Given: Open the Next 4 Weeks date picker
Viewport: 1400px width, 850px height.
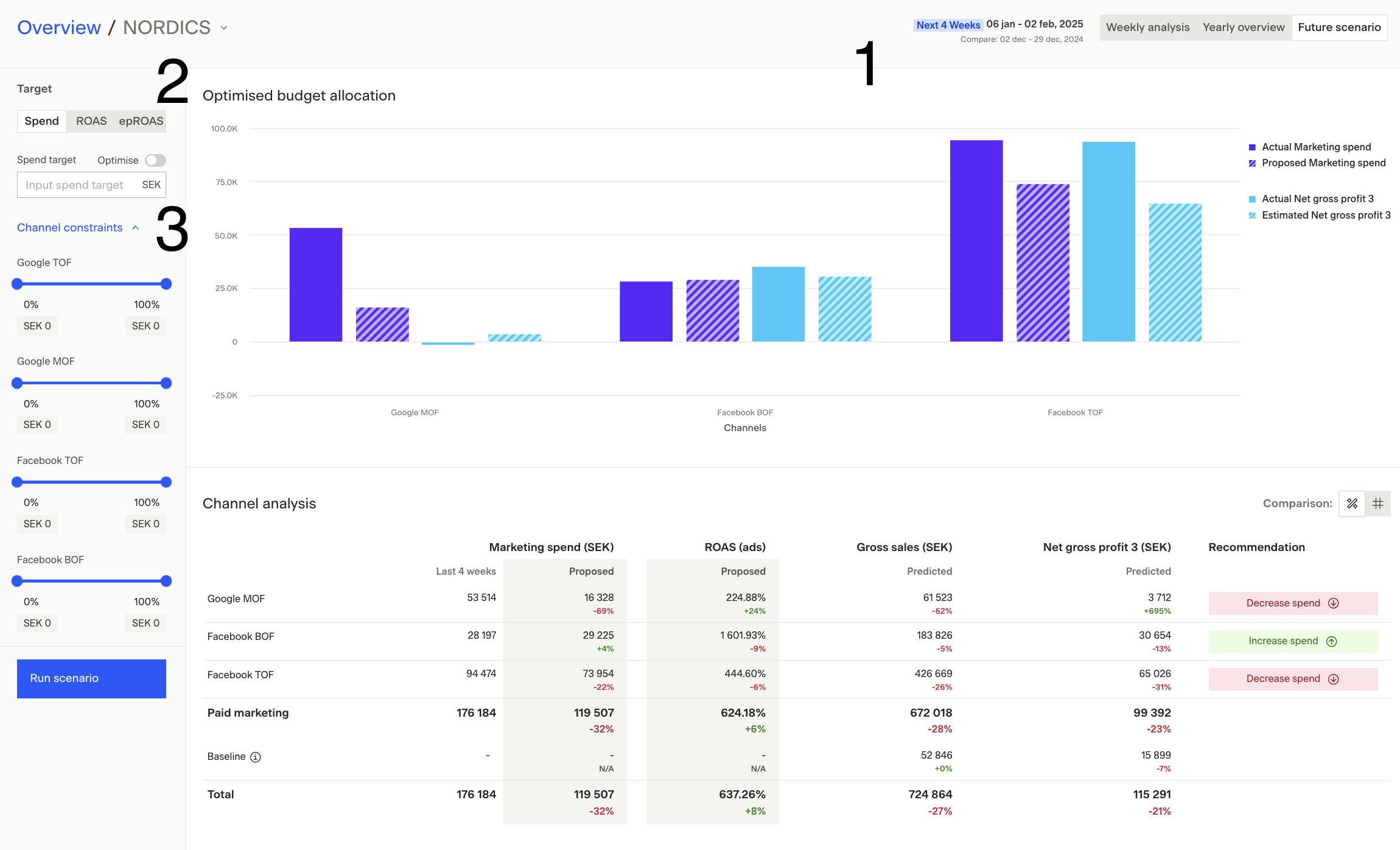Looking at the screenshot, I should (948, 25).
